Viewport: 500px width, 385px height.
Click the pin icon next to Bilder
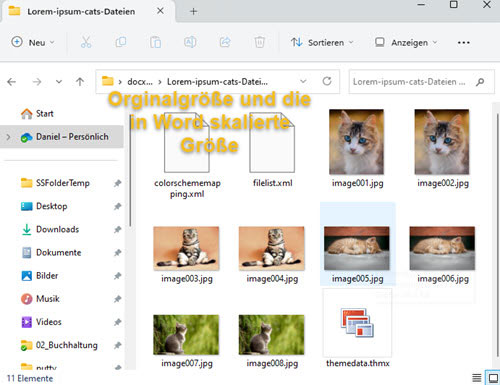tap(117, 276)
